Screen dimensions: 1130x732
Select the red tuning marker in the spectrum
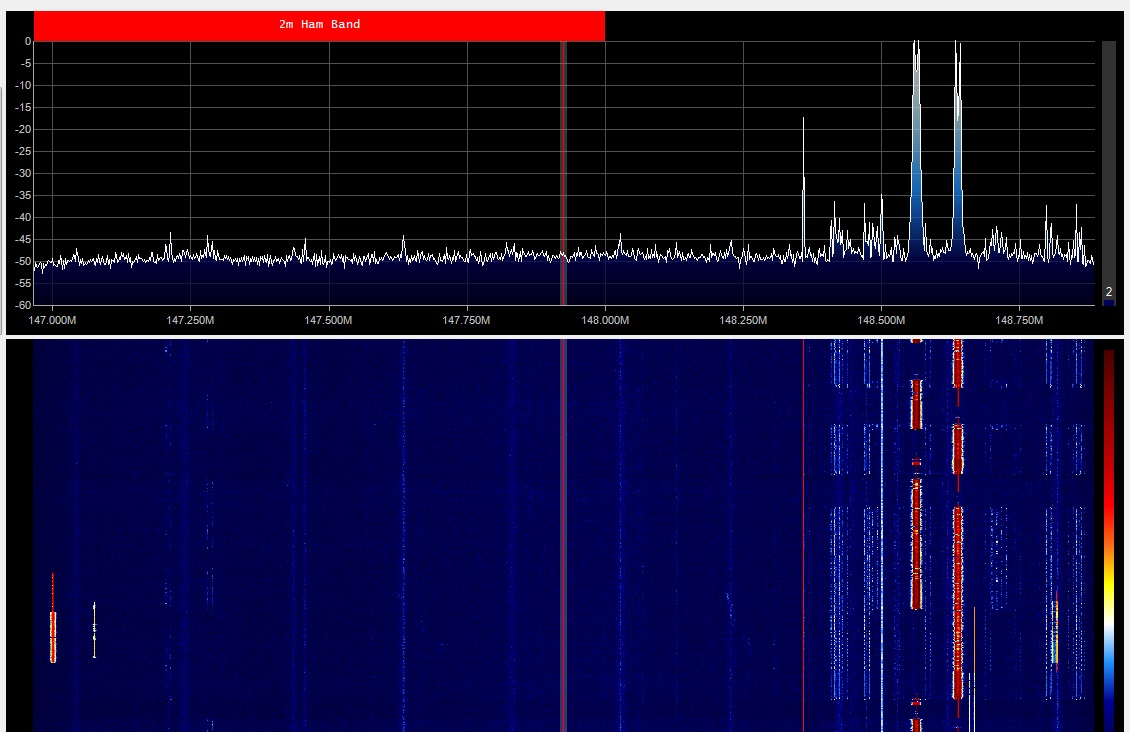click(563, 170)
